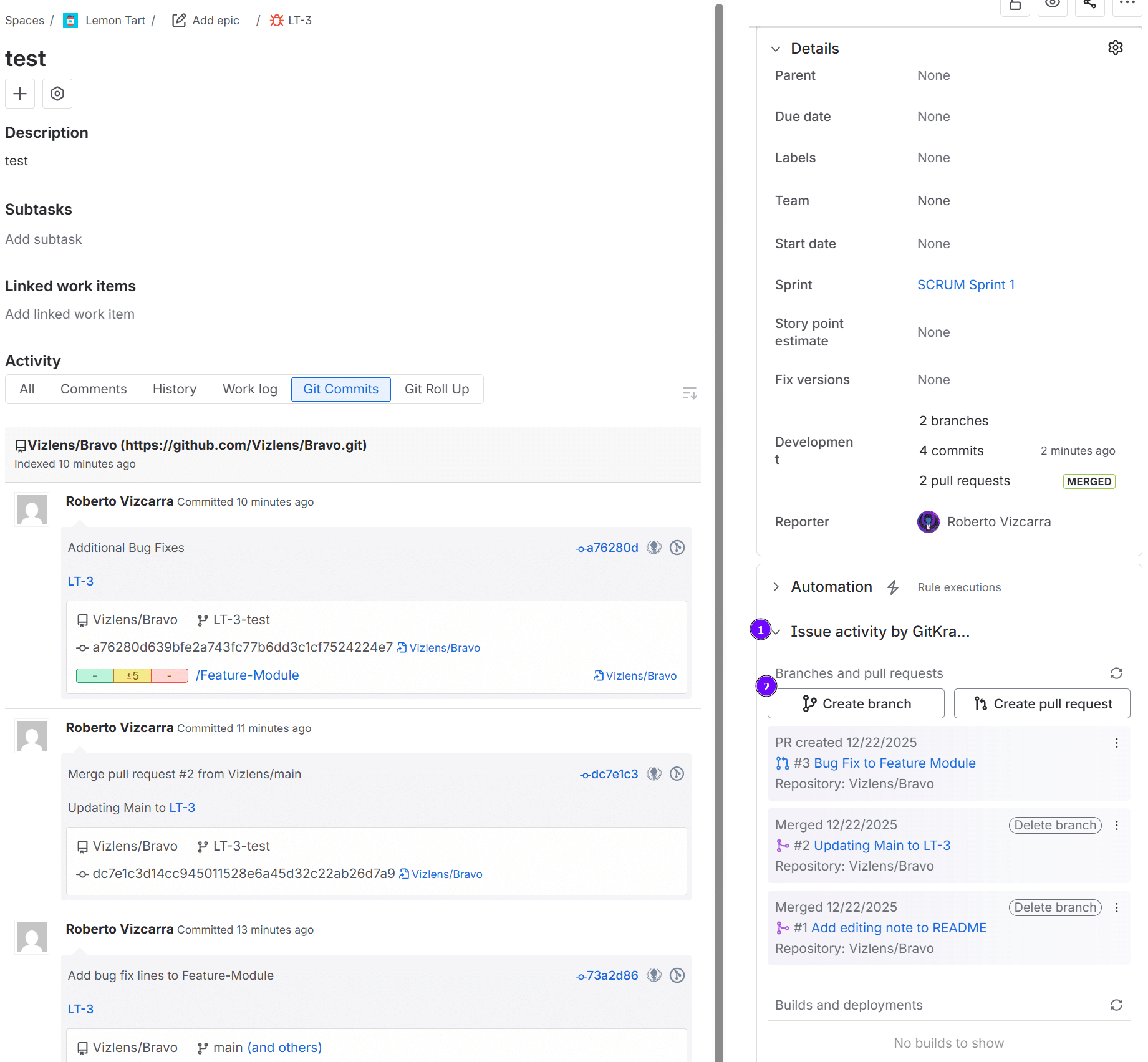Open the History activity tab
Screen dimensions: 1148x1062
pyautogui.click(x=175, y=389)
